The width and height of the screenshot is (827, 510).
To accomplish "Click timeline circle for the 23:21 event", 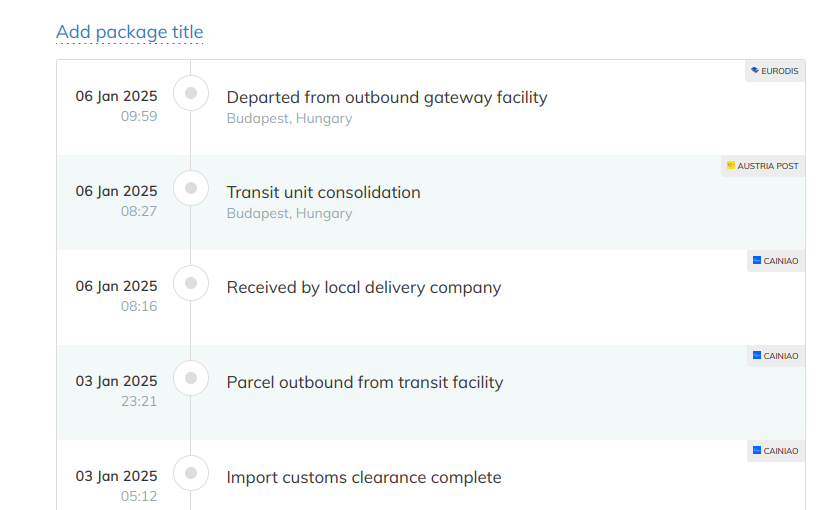I will coord(191,379).
